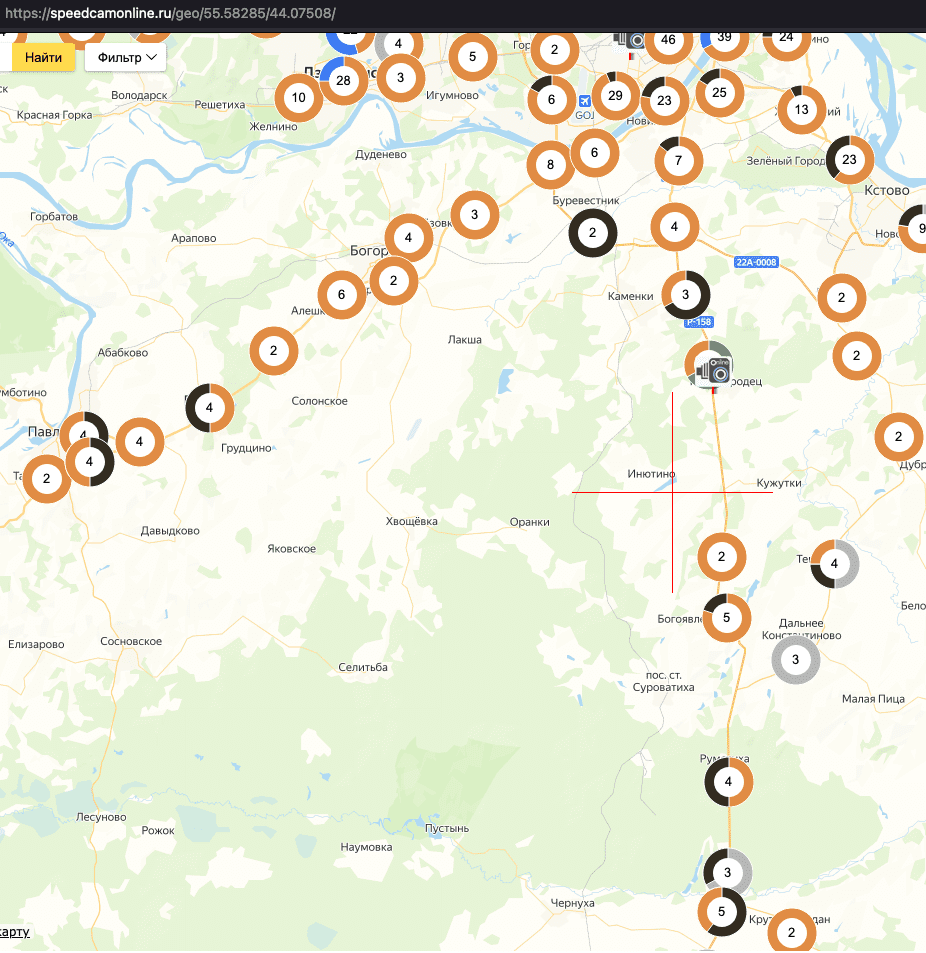Open the 5-camera cluster near Богоявление

click(727, 618)
